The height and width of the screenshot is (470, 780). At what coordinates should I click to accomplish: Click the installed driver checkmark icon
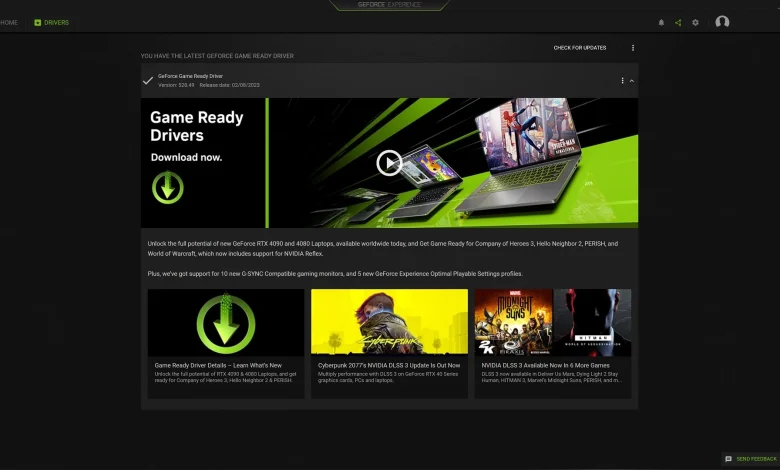tap(148, 80)
